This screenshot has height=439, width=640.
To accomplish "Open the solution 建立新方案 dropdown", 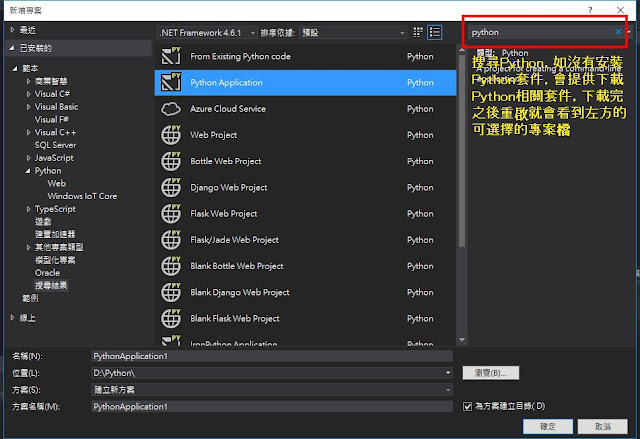I will 448,390.
